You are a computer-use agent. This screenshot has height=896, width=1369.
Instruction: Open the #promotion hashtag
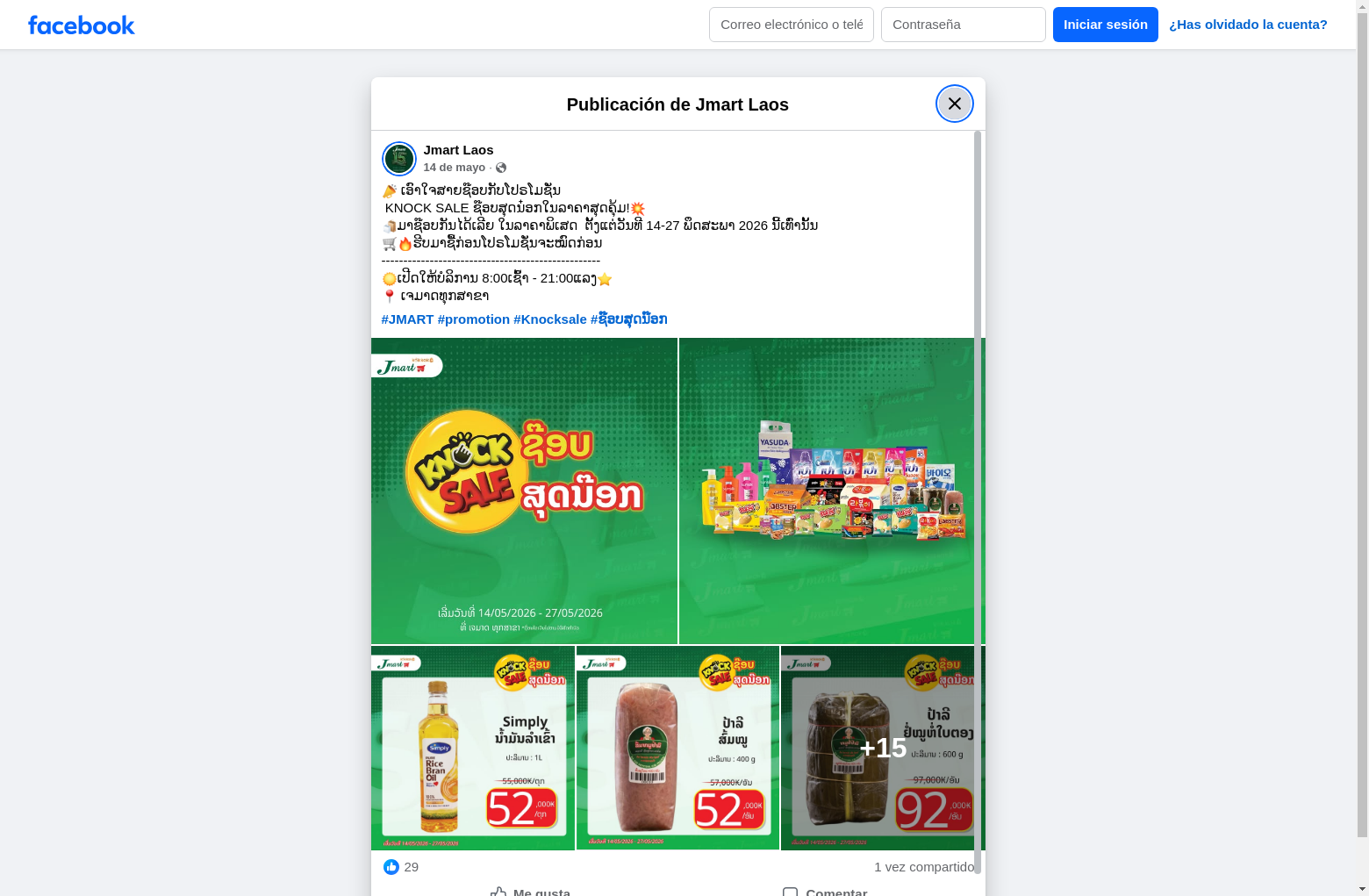[474, 319]
